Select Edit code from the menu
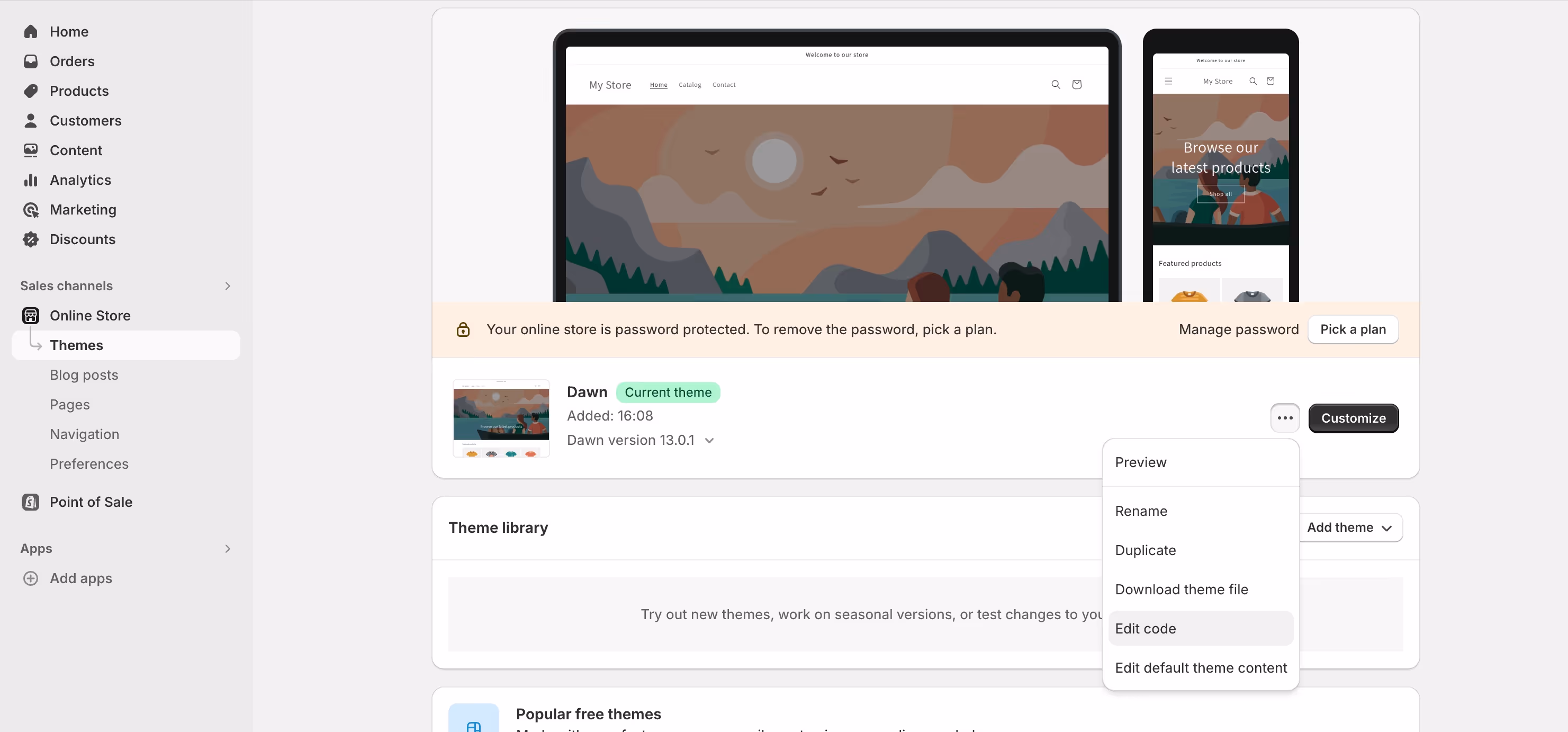Viewport: 1568px width, 732px height. tap(1200, 629)
